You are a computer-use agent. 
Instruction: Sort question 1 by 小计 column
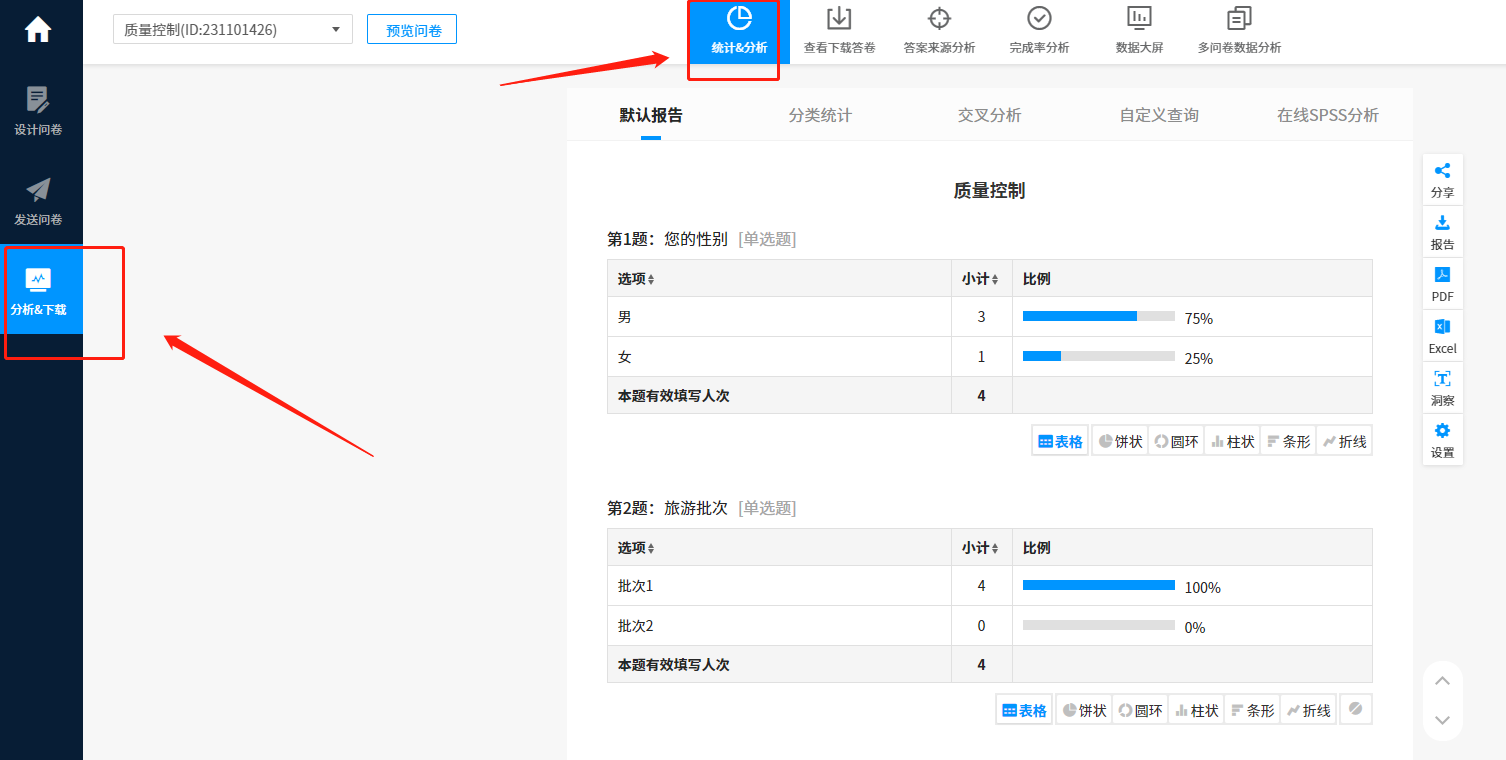(x=981, y=279)
